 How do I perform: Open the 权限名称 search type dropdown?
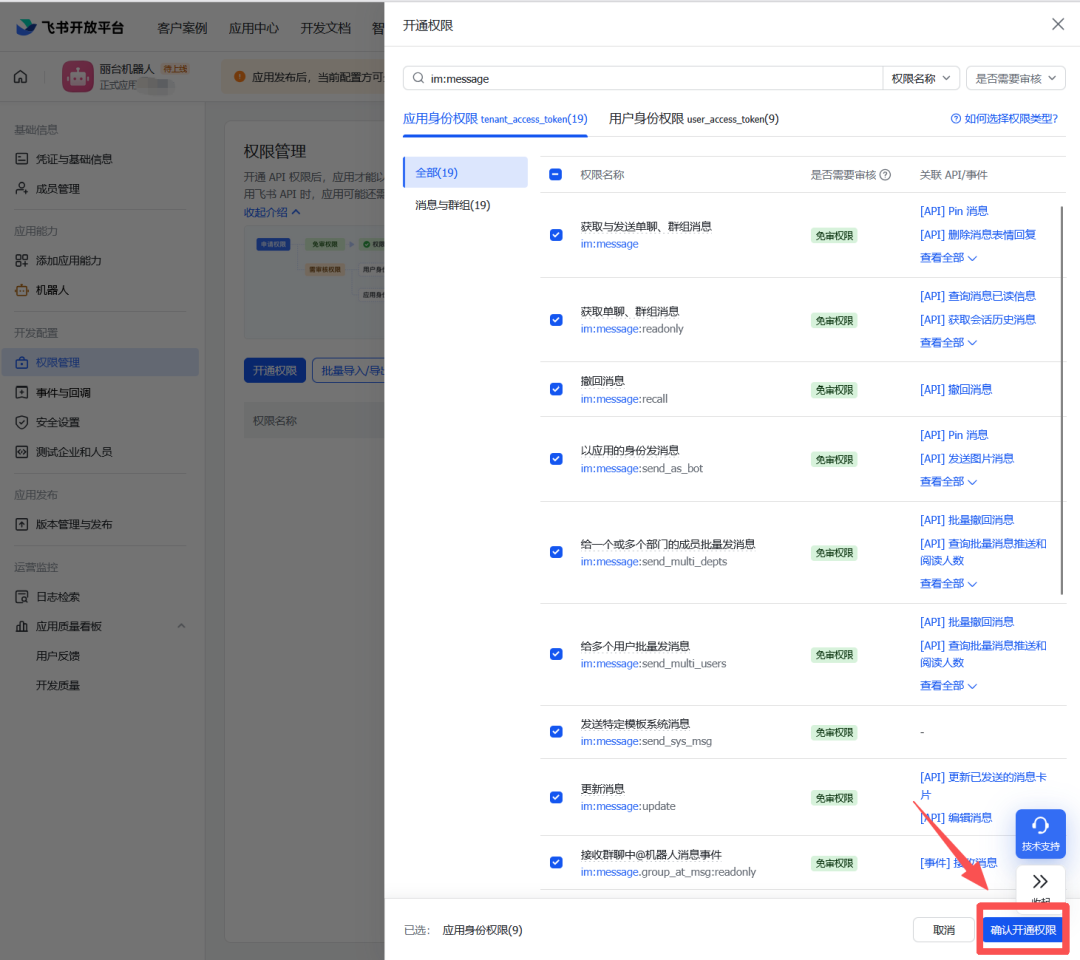(x=921, y=79)
